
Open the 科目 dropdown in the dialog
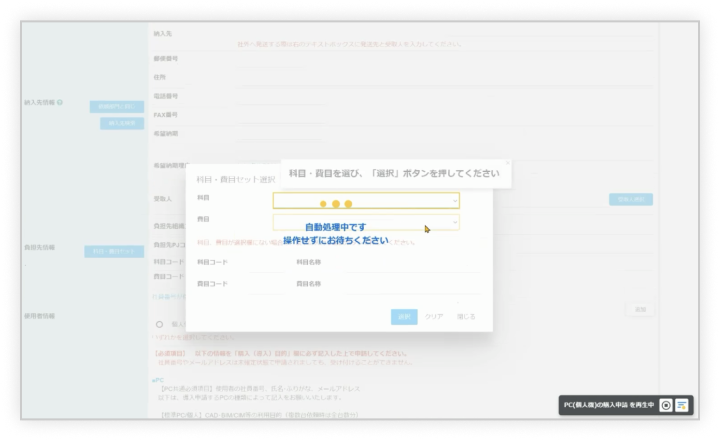point(366,200)
